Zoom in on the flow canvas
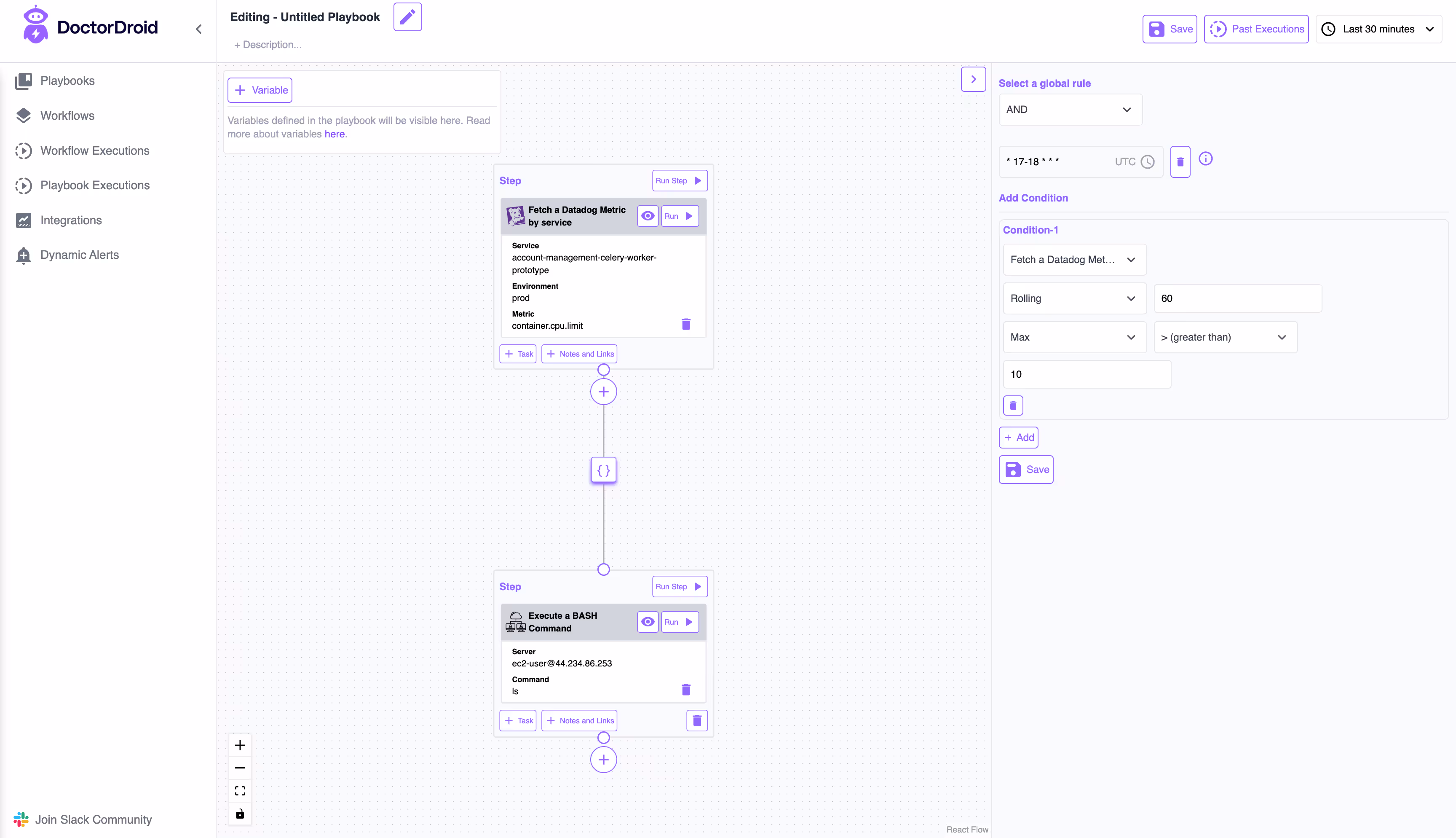The image size is (1456, 838). pyautogui.click(x=240, y=745)
